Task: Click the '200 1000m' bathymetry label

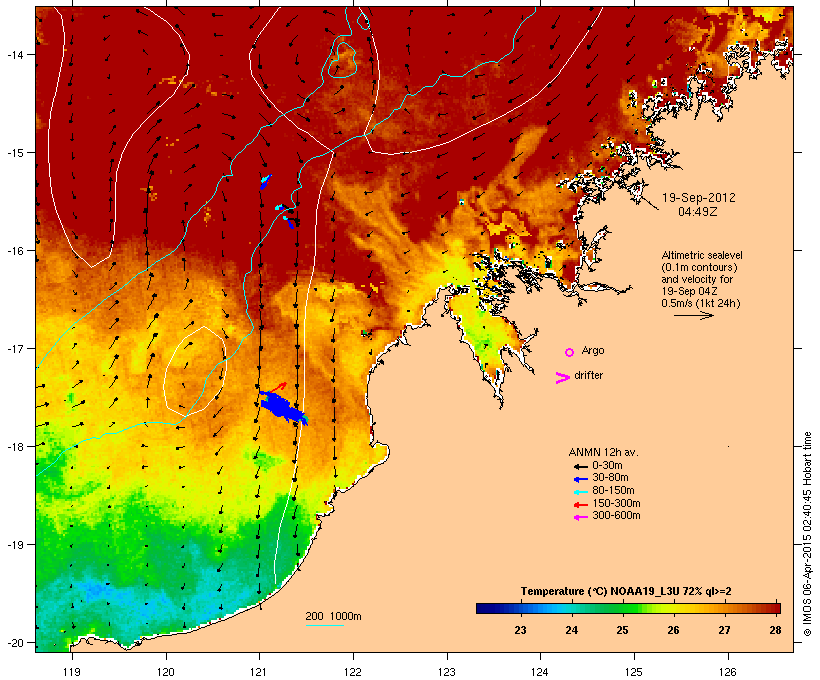Action: (x=333, y=616)
